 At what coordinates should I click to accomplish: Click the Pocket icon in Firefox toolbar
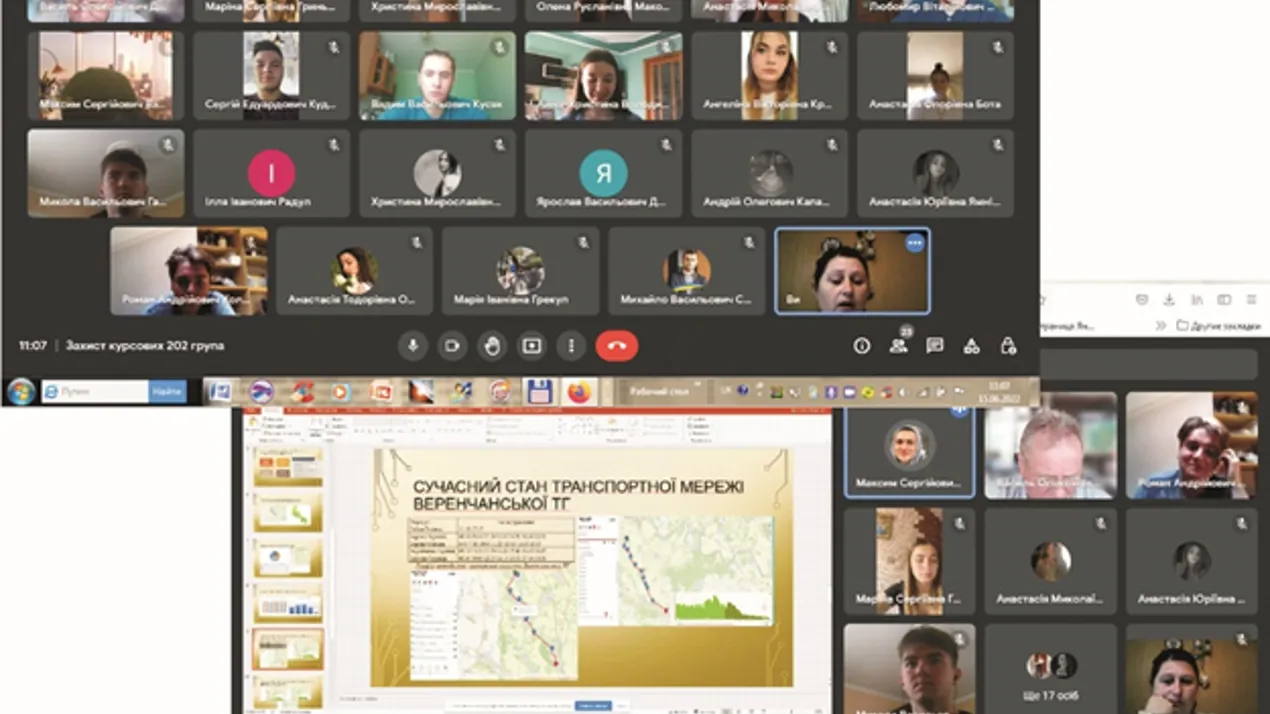(1142, 299)
